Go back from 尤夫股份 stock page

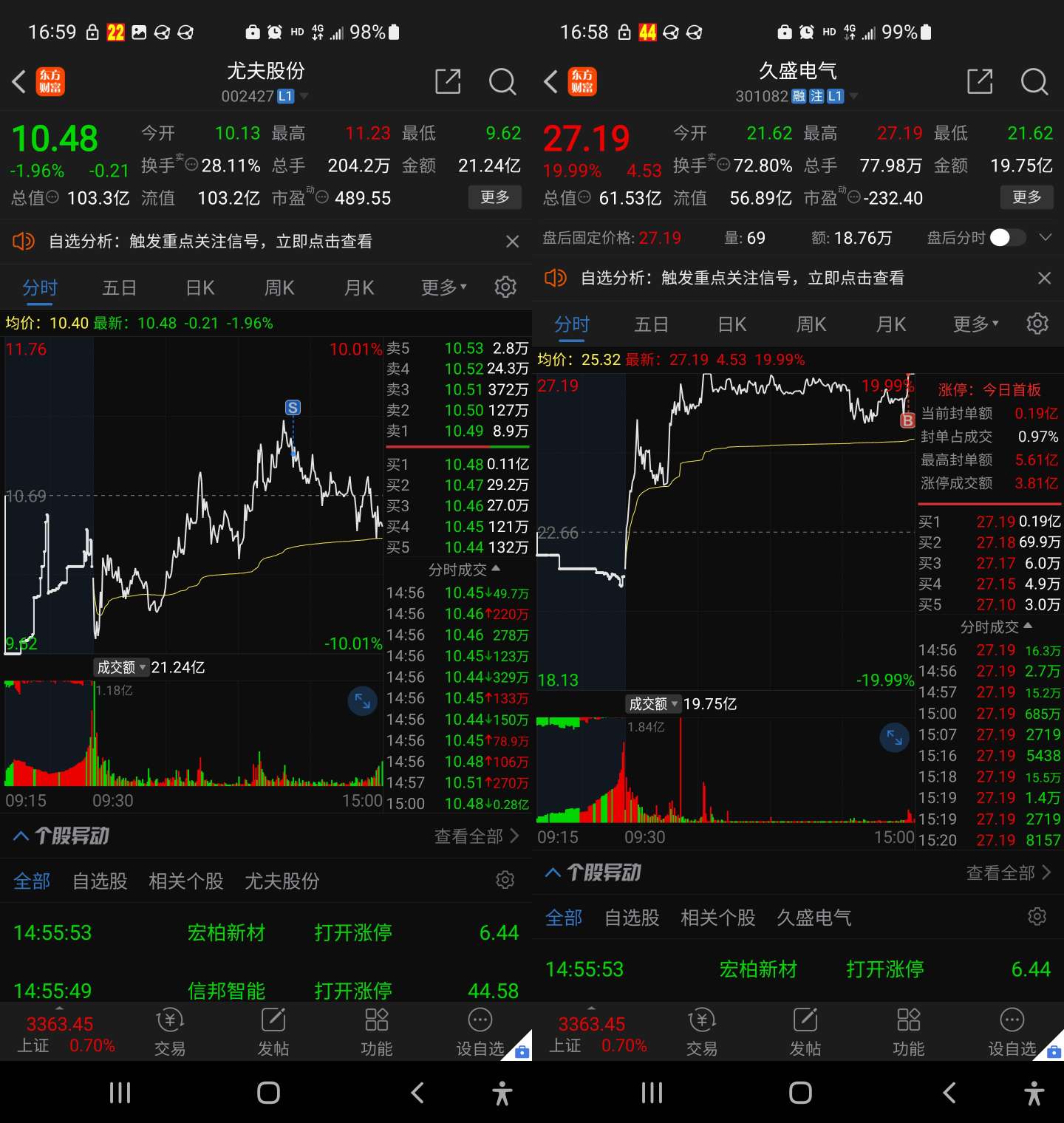[19, 81]
